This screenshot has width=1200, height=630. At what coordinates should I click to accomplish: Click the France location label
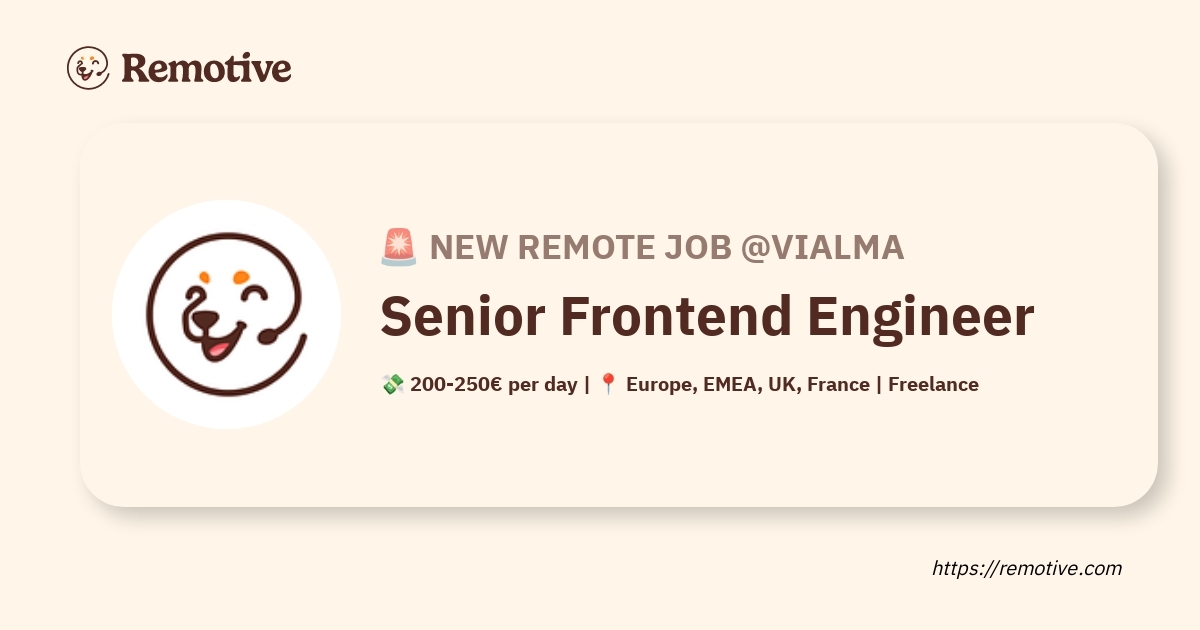coord(838,384)
